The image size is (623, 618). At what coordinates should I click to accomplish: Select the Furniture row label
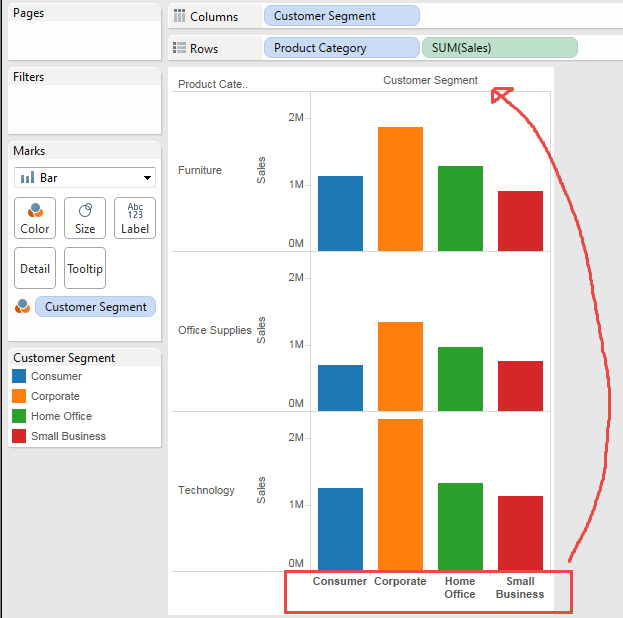pos(200,170)
